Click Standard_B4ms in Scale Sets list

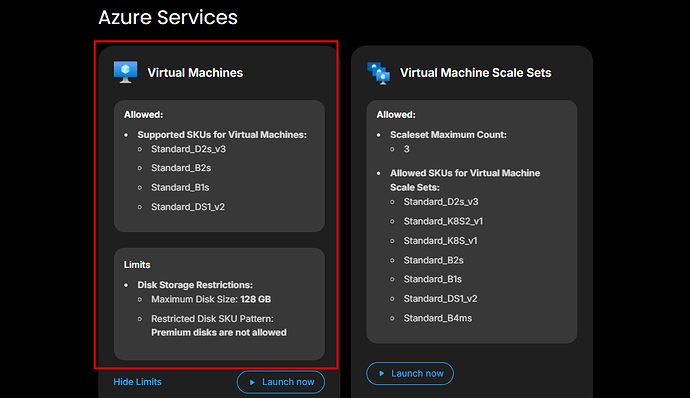click(438, 318)
